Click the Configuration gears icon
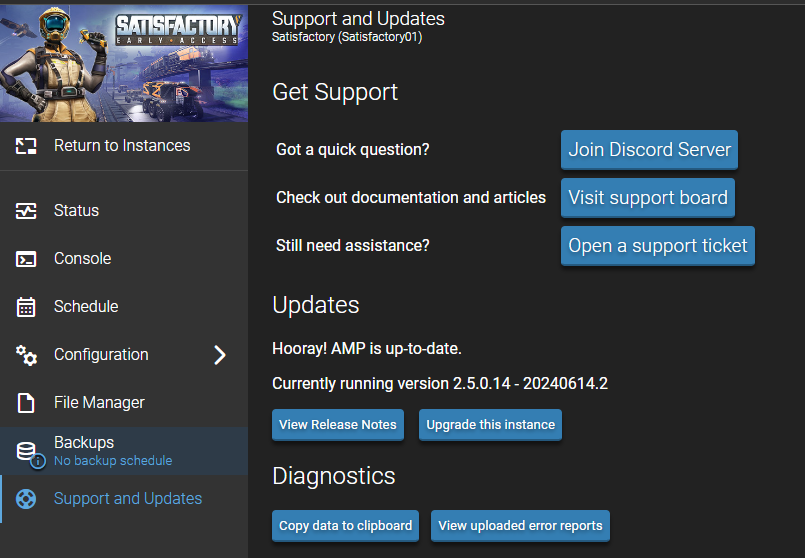Viewport: 805px width, 558px height. pyautogui.click(x=26, y=355)
